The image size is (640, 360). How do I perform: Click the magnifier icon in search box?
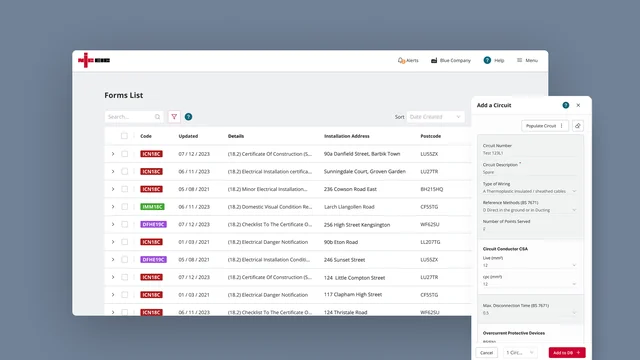point(158,117)
